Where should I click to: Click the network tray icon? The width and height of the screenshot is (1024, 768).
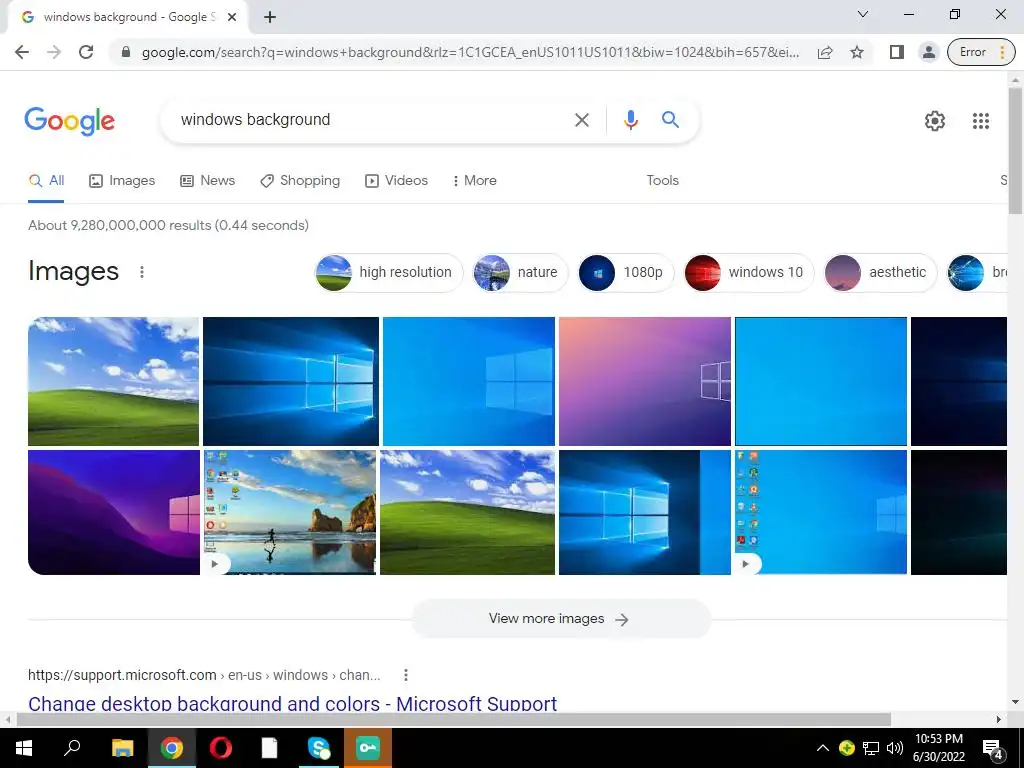(x=871, y=748)
